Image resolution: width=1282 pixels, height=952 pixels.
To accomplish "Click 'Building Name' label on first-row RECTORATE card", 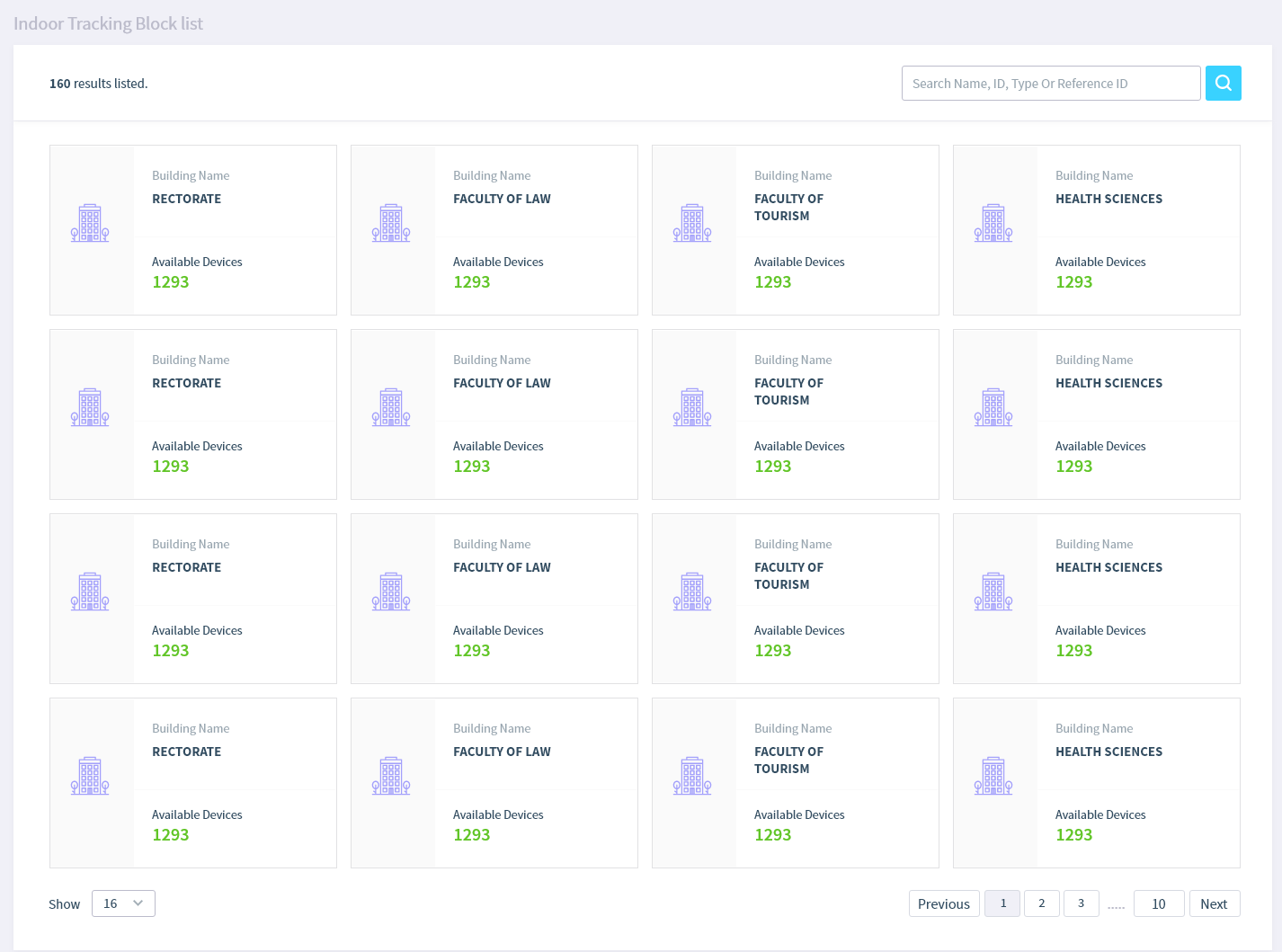I will (191, 175).
